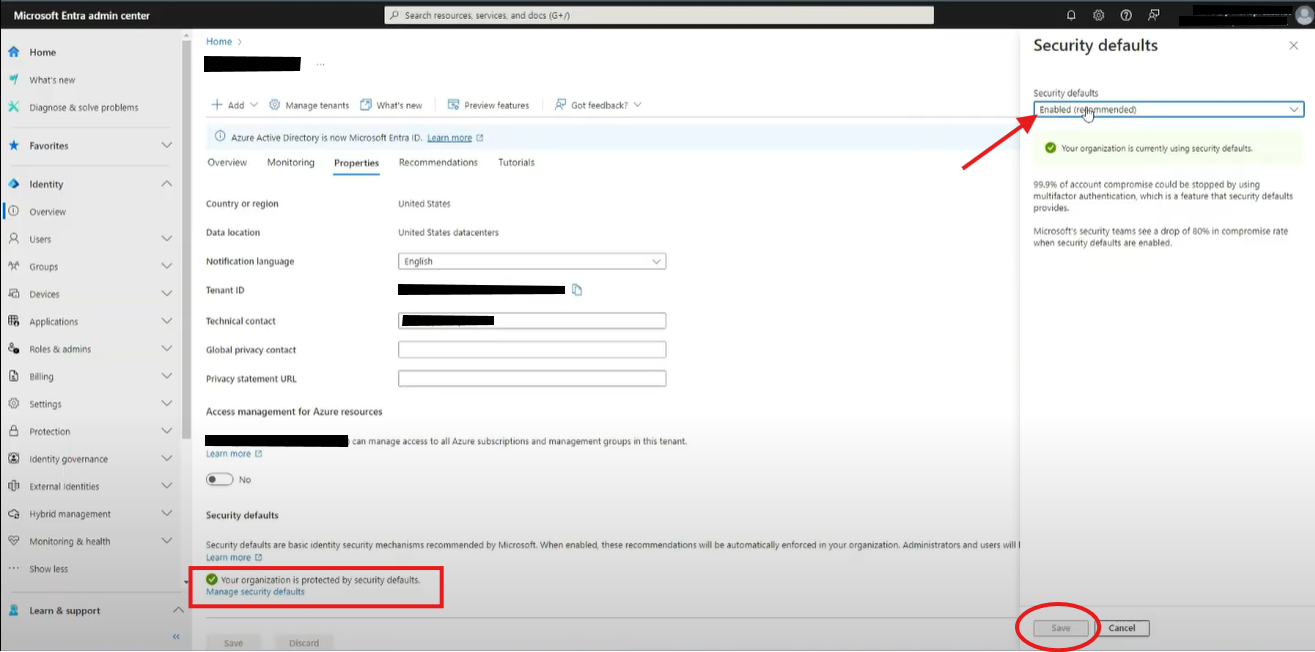Click the Home breadcrumb link
The image size is (1315, 652).
coord(219,41)
